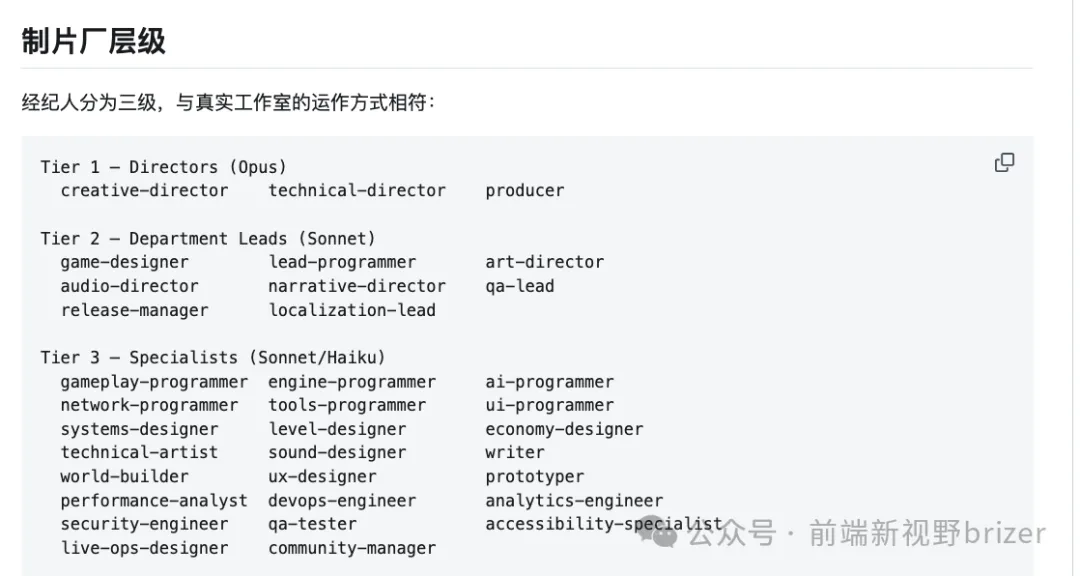Click the art-director entry
Image resolution: width=1080 pixels, height=576 pixels.
(544, 263)
